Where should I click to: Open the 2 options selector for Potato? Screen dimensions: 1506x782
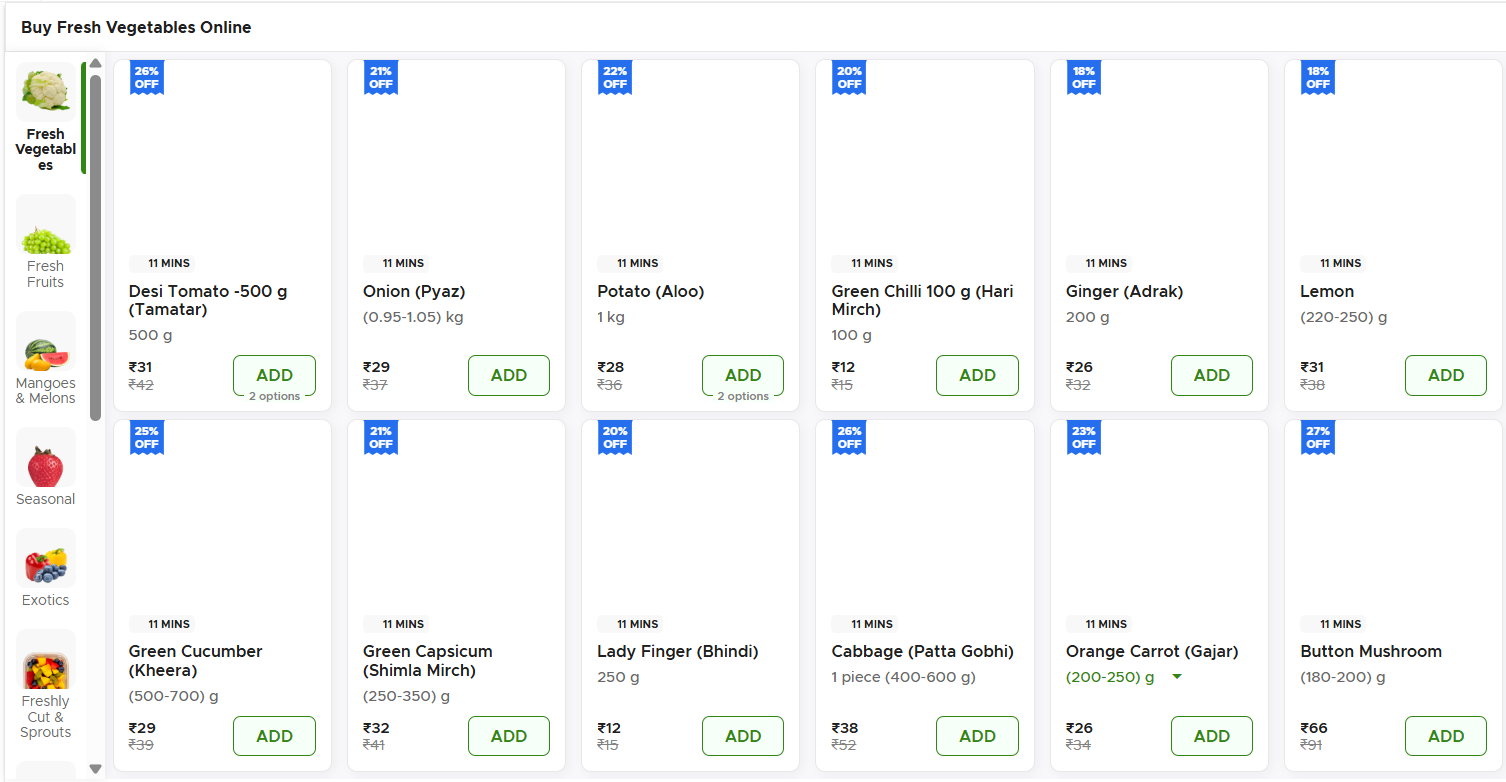(x=742, y=396)
